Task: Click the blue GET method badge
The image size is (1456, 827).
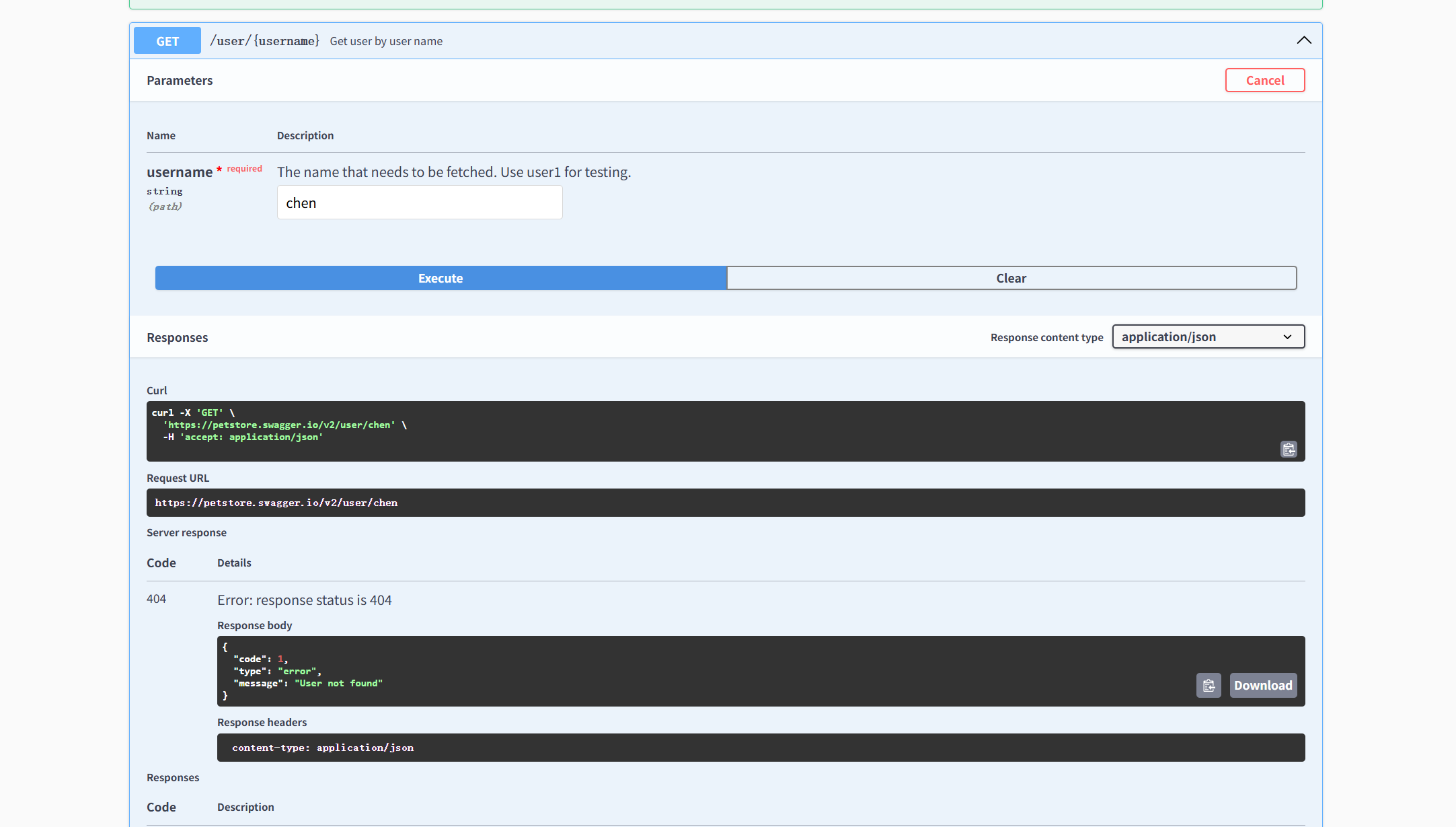Action: pyautogui.click(x=167, y=41)
